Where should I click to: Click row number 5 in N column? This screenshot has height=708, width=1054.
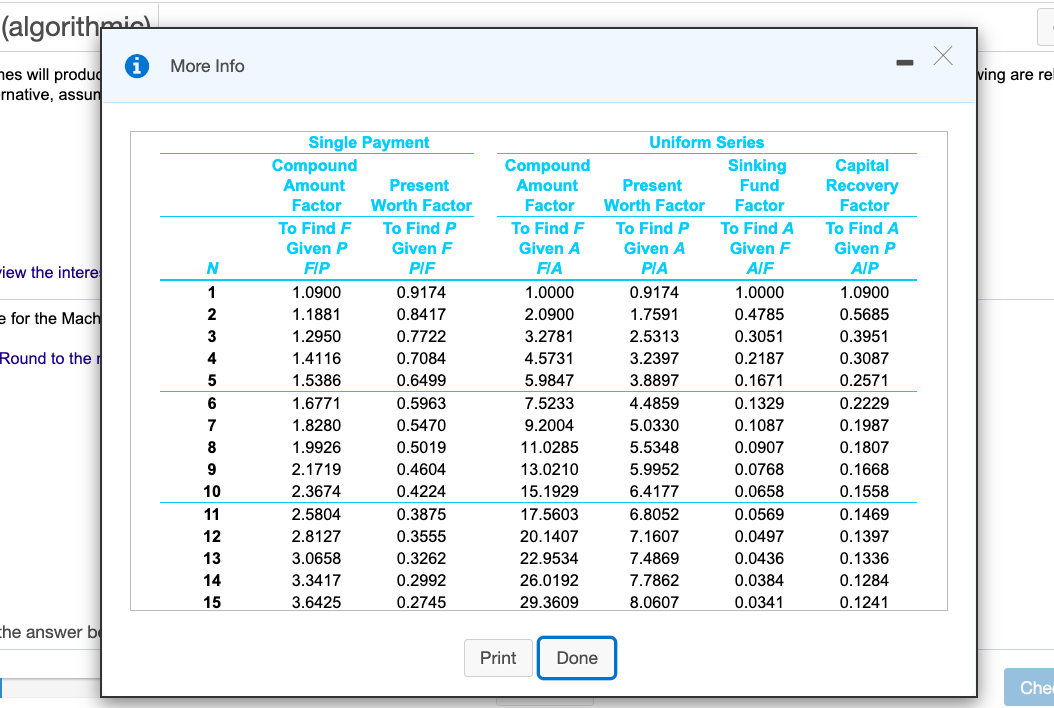pyautogui.click(x=212, y=381)
